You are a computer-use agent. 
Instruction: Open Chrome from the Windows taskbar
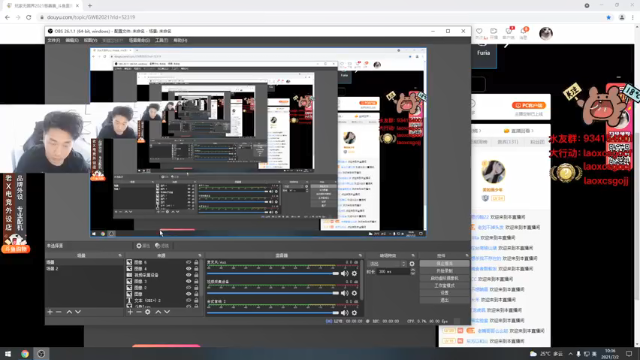point(25,353)
